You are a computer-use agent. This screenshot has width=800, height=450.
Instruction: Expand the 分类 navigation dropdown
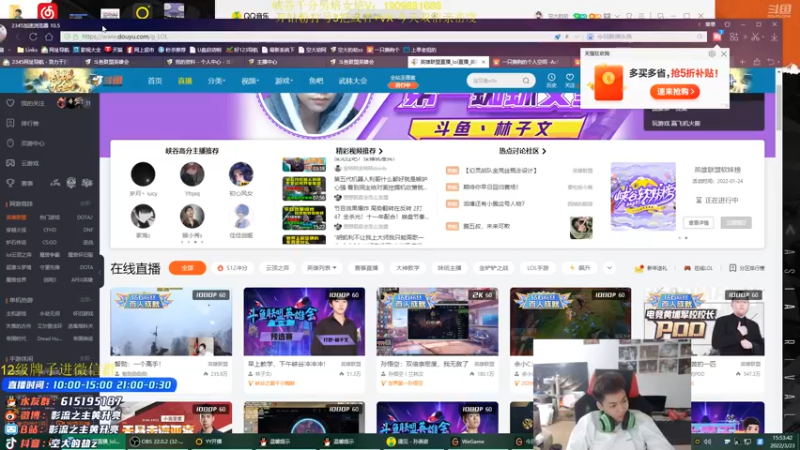pos(216,81)
